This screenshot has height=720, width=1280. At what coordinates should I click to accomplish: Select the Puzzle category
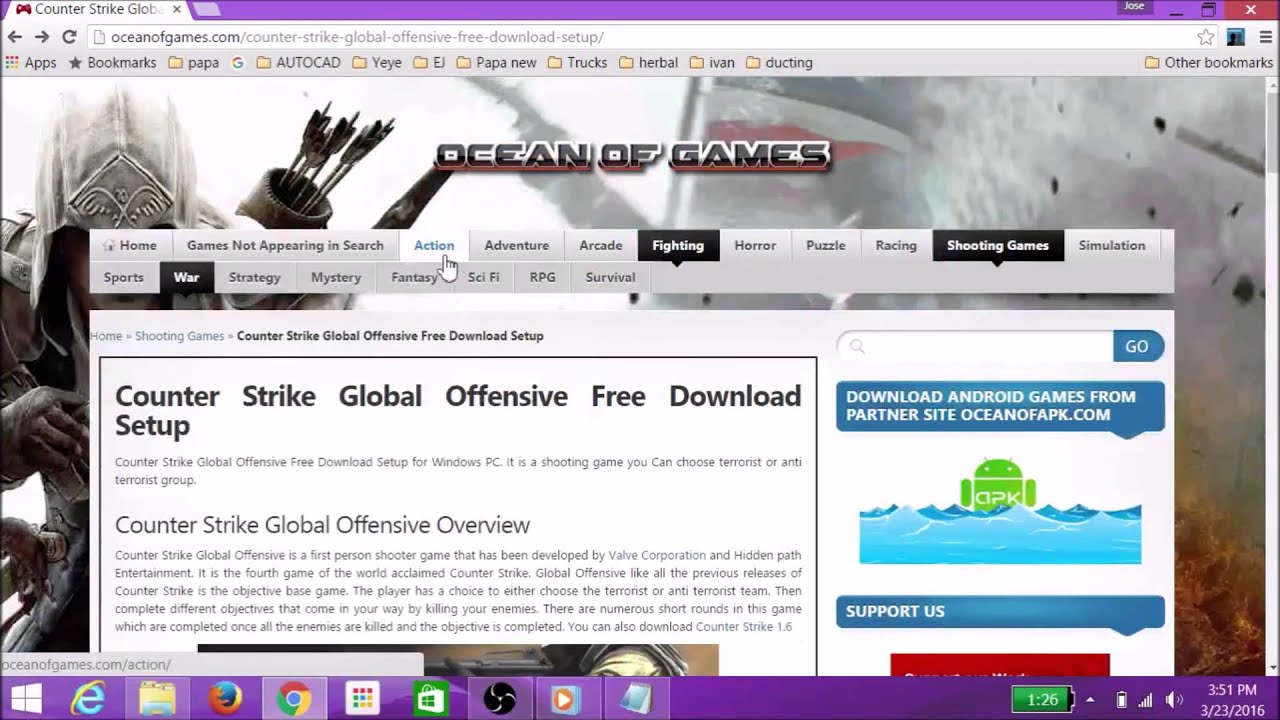[826, 245]
